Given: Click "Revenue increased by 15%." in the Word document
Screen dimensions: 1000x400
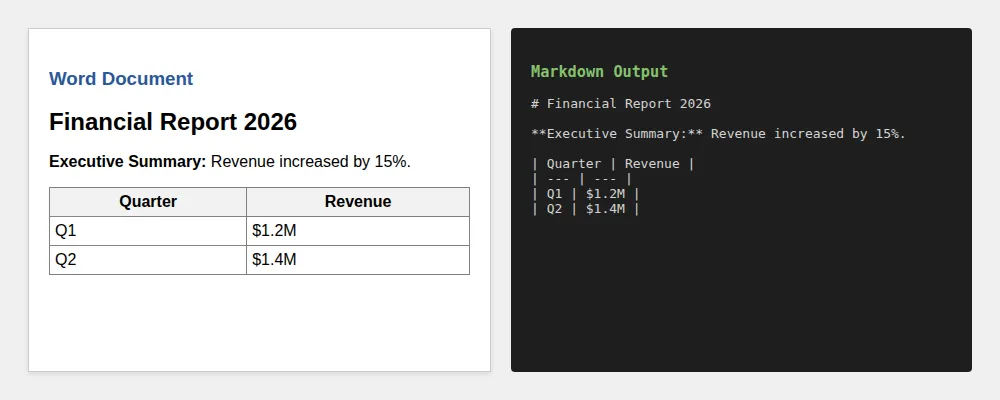Looking at the screenshot, I should (x=311, y=161).
